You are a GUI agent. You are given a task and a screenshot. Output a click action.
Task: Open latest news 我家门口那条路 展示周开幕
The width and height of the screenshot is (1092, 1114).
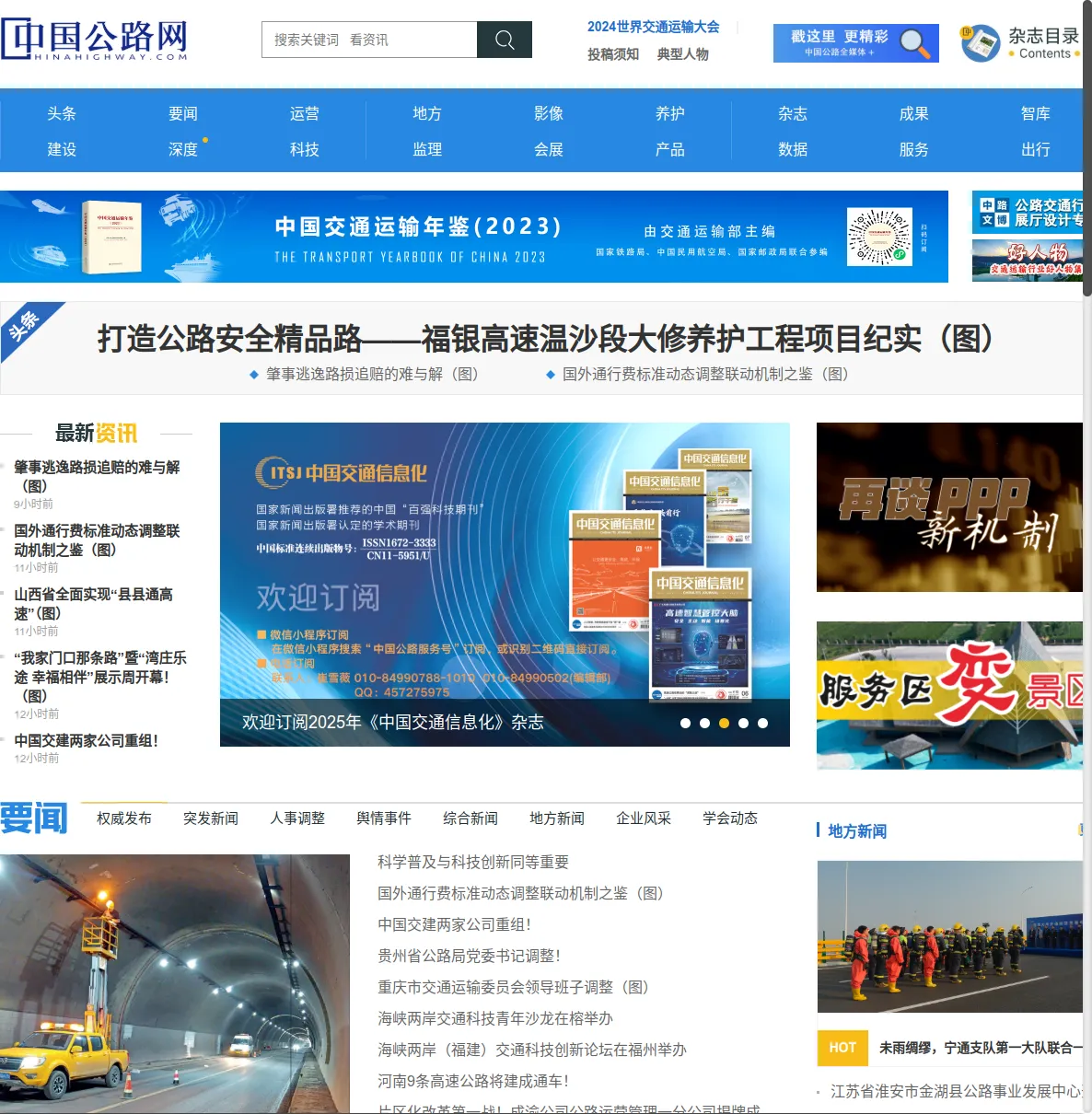click(x=99, y=677)
